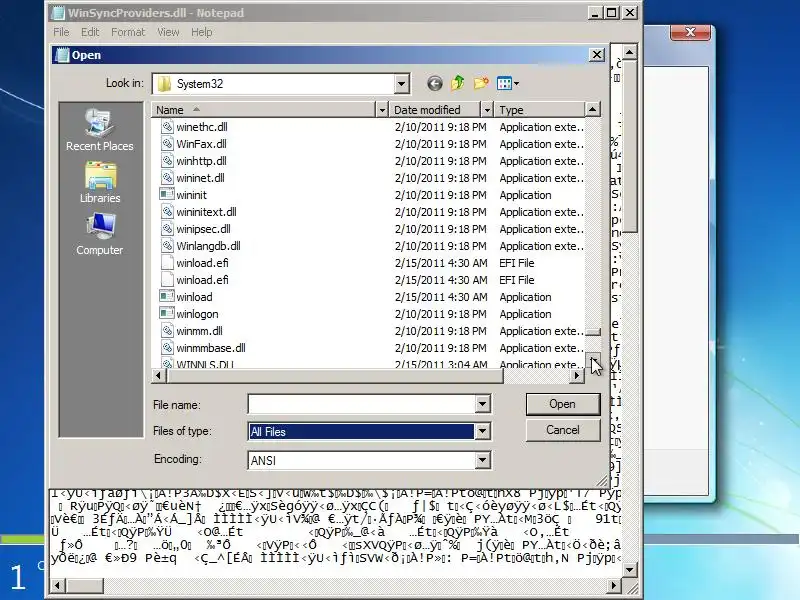Screen dimensions: 800x600
Task: Expand the Encoding dropdown arrow
Action: tap(482, 460)
